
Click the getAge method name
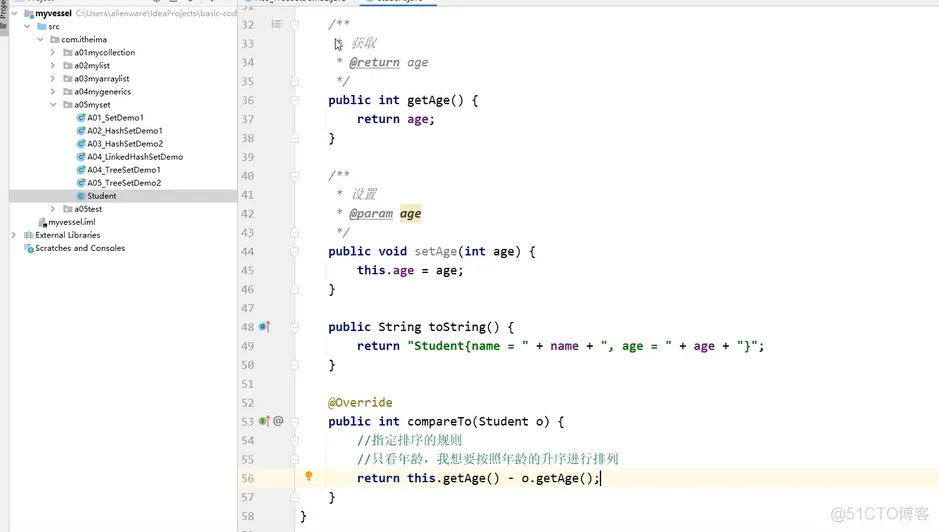(429, 101)
